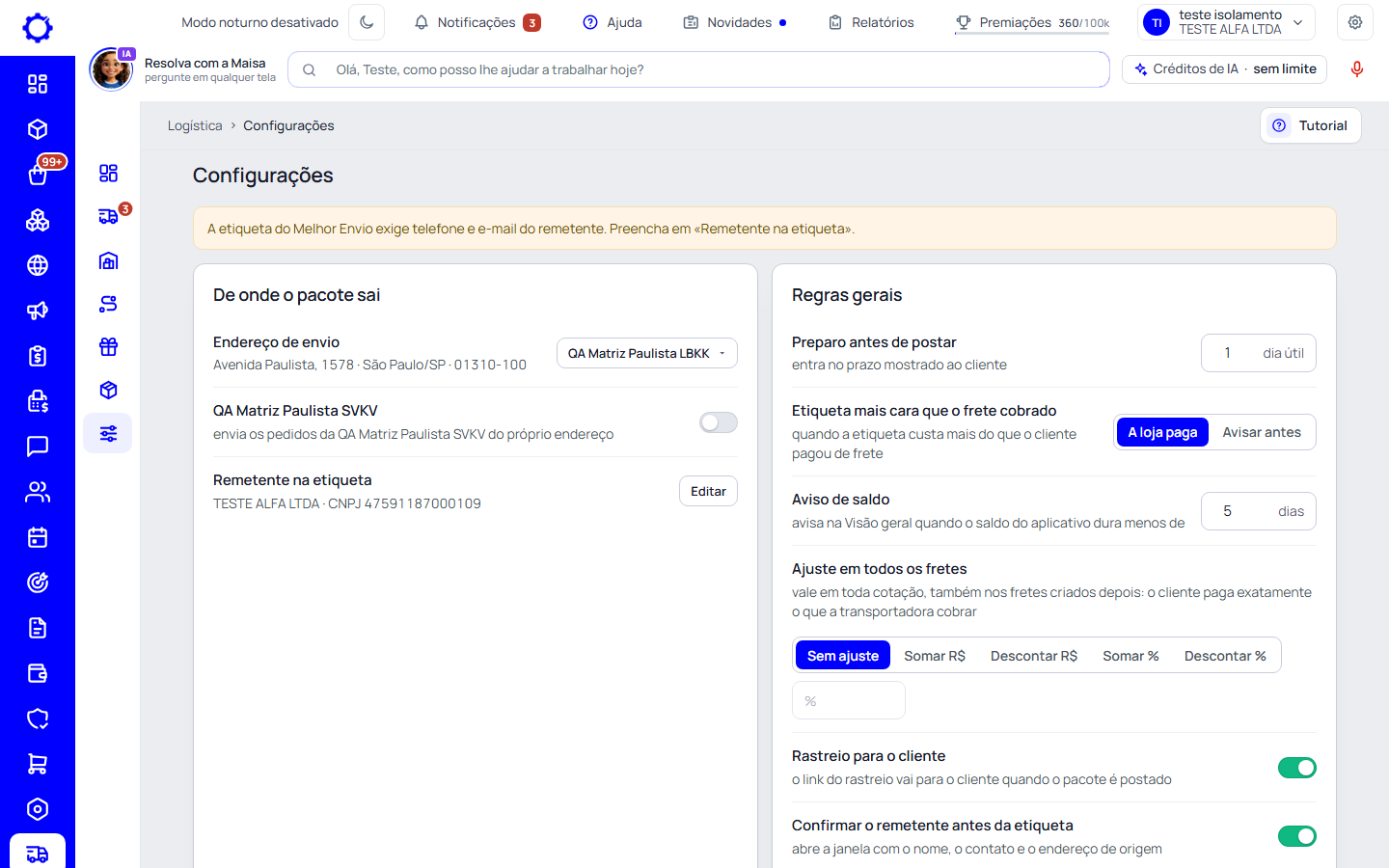Screen dimensions: 1389x868
Task: Open cube products icon in blue sidebar
Action: pos(38,129)
